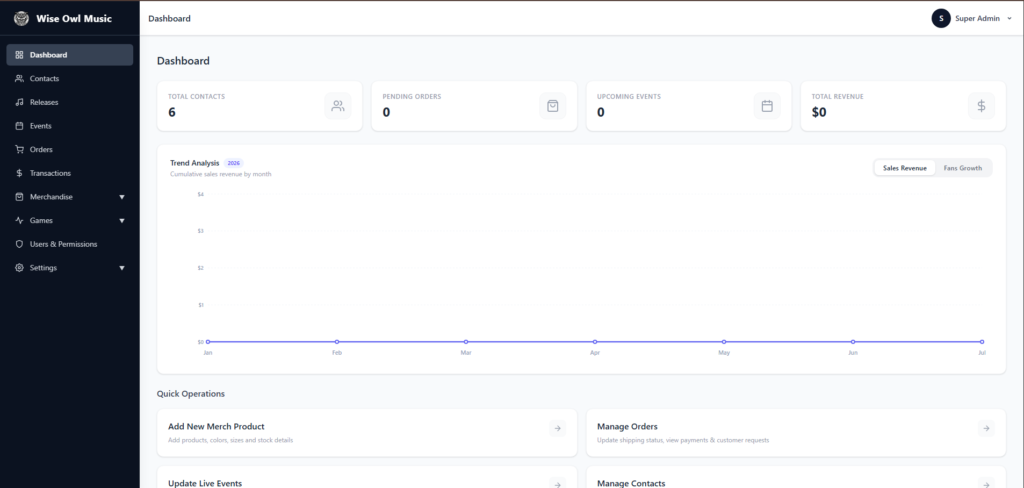Viewport: 1024px width, 488px height.
Task: Click the Jun data point on chart
Action: click(852, 342)
